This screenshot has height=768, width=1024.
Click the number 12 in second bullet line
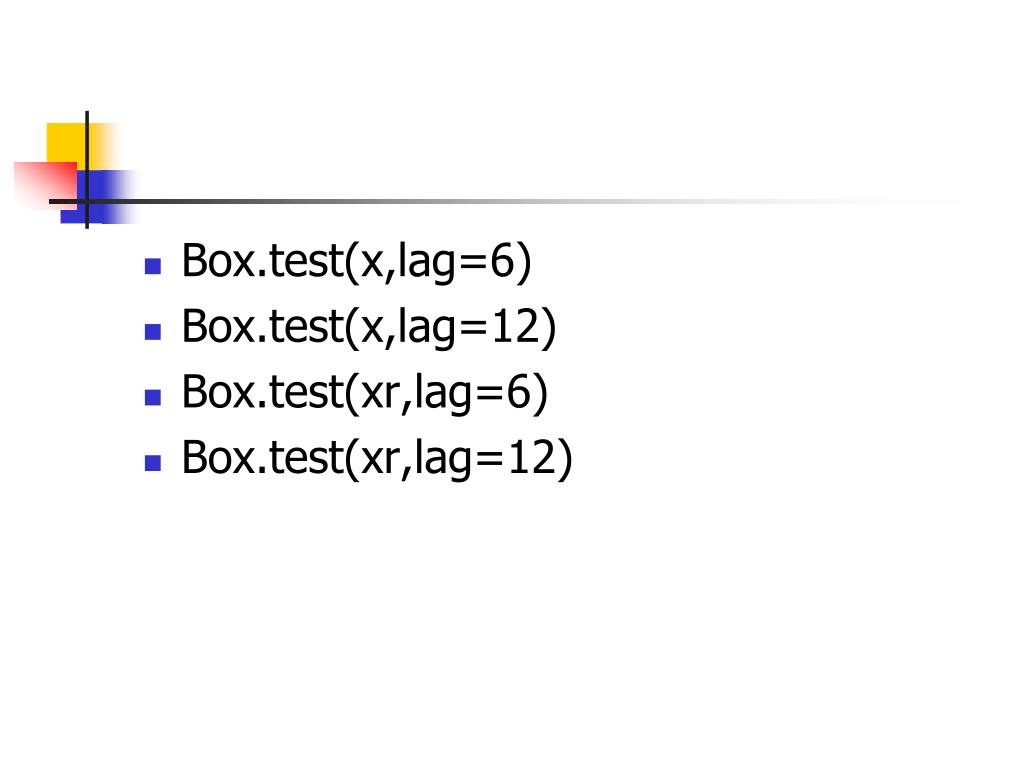(515, 326)
